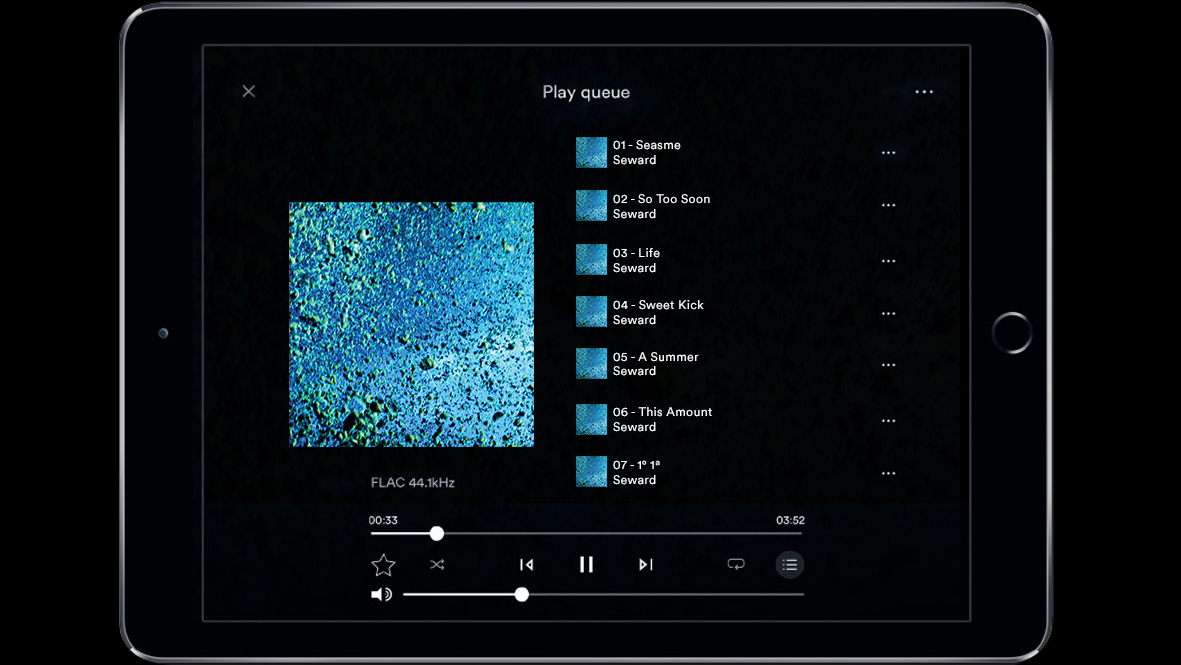The height and width of the screenshot is (665, 1181).
Task: Mark track as favorite with star
Action: pos(383,566)
